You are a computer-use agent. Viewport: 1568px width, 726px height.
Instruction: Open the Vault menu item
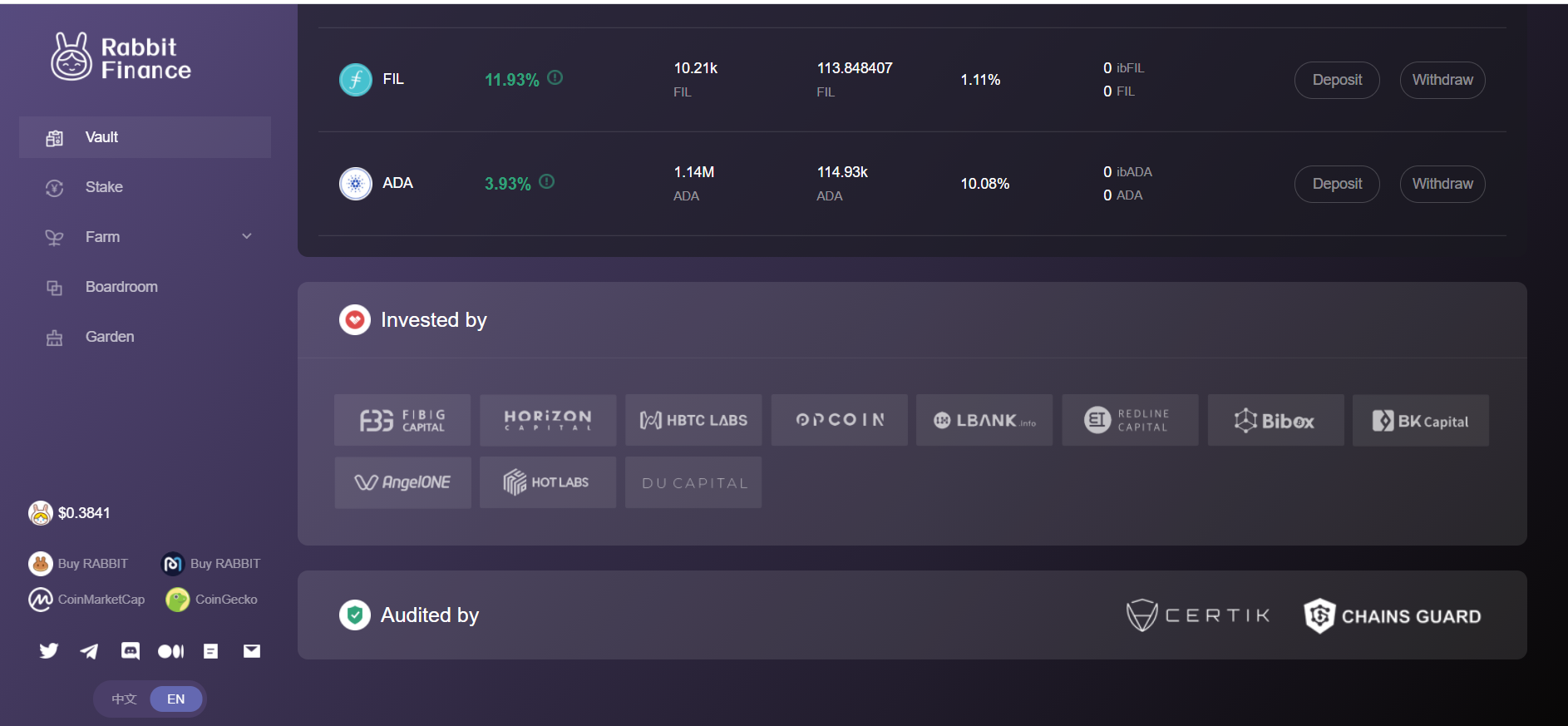pos(145,137)
